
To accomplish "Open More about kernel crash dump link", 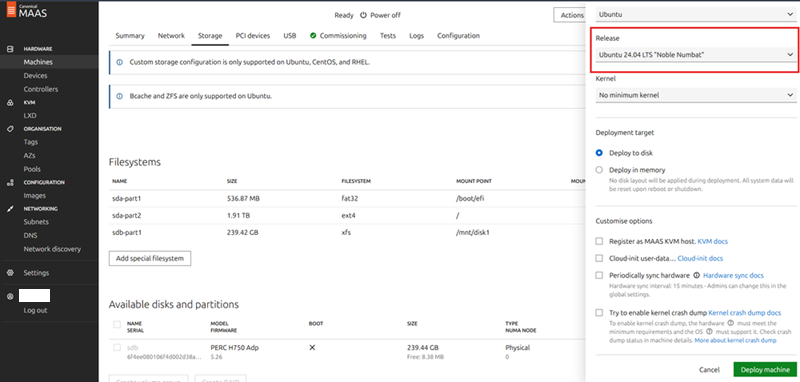I will [735, 340].
